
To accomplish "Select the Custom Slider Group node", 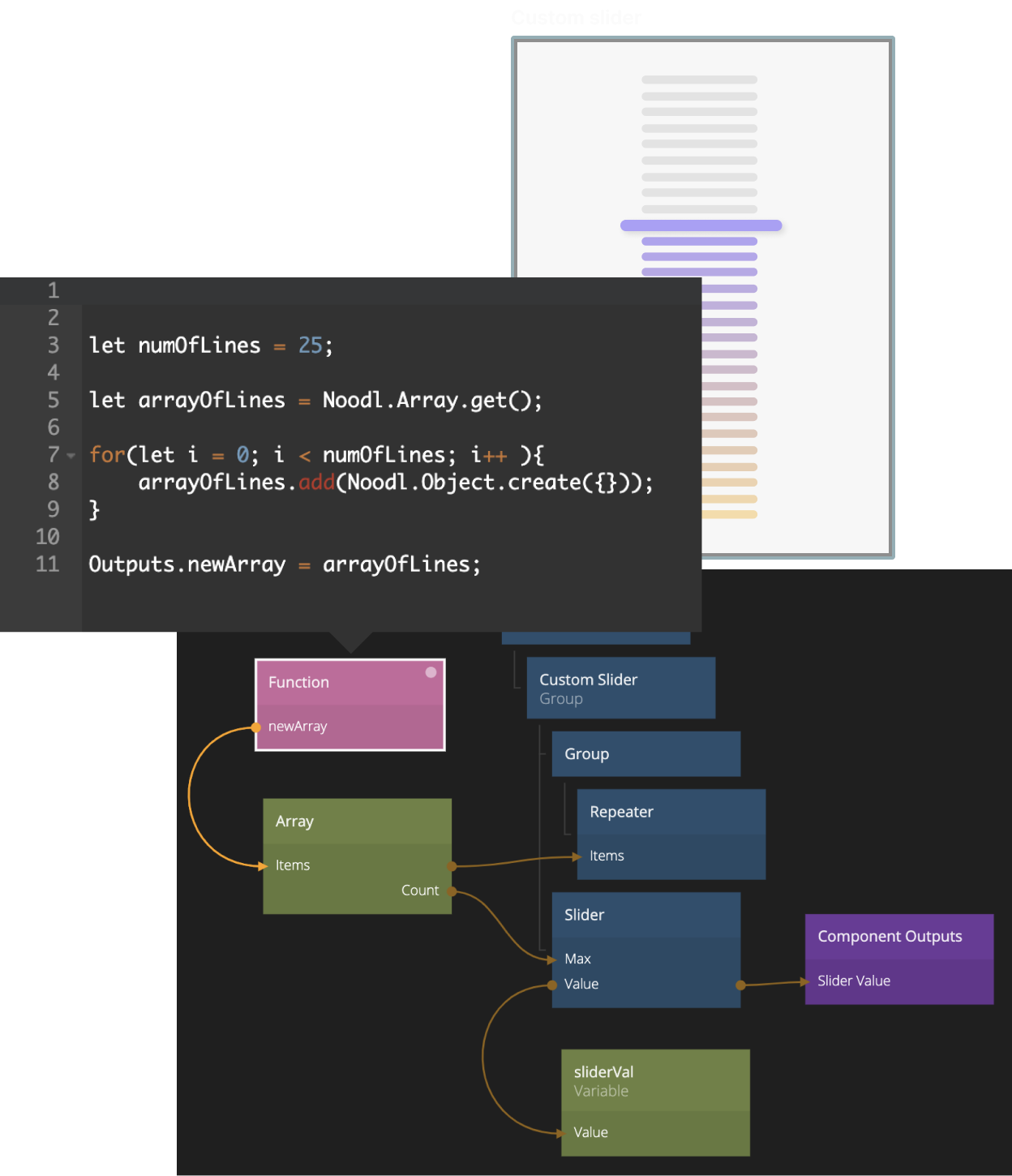I will pyautogui.click(x=620, y=688).
